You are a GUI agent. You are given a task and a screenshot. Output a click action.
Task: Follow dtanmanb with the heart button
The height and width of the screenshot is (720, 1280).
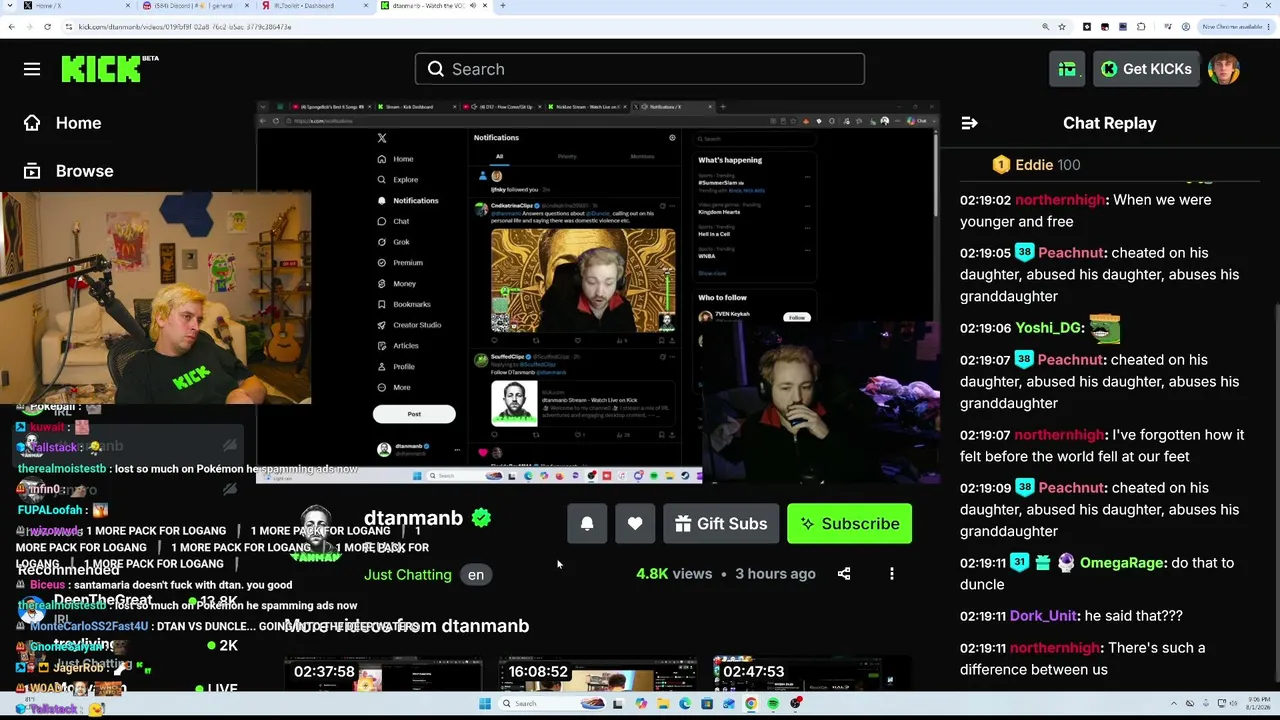coord(635,524)
